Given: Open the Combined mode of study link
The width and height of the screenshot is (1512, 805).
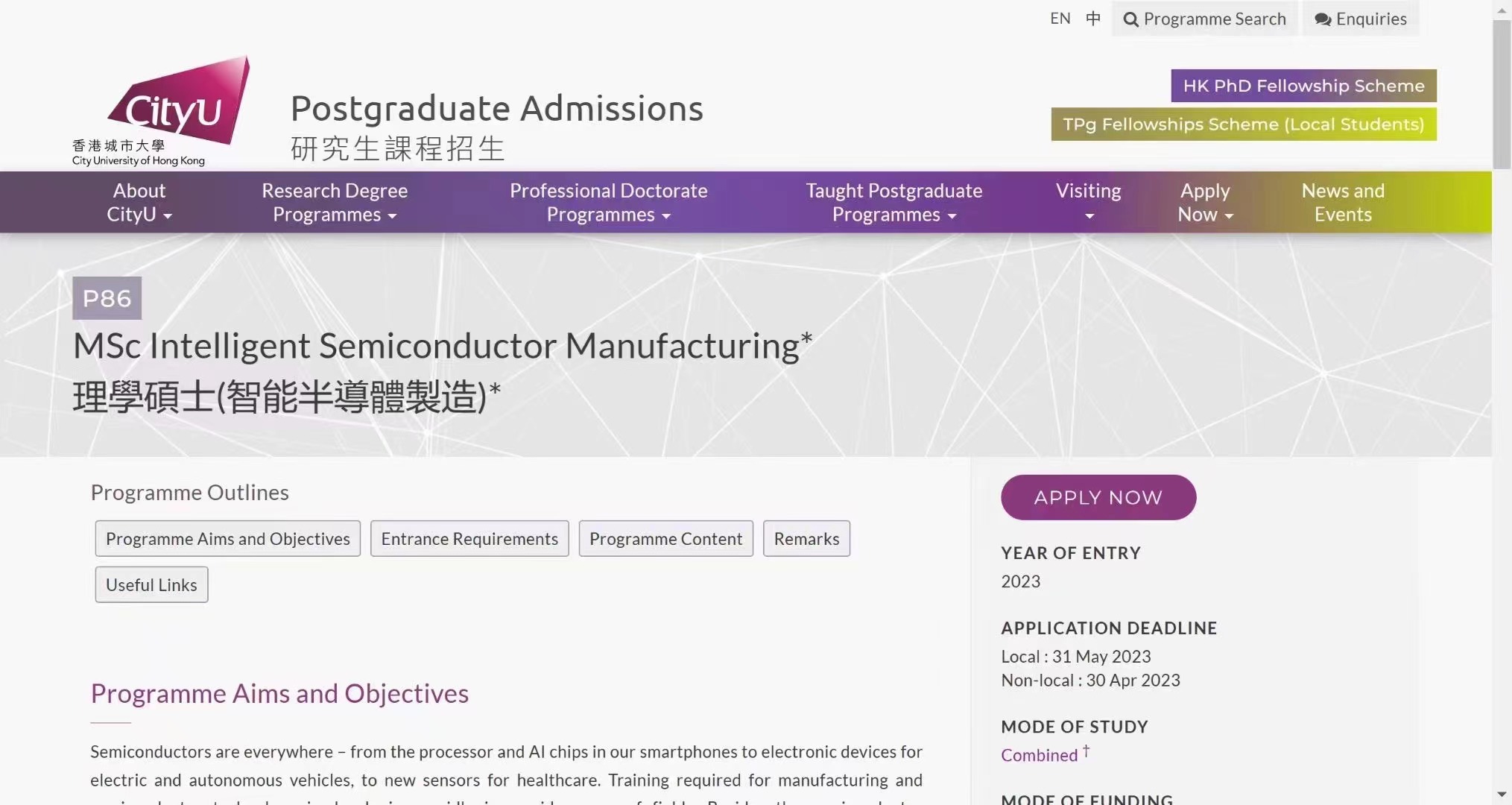Looking at the screenshot, I should click(x=1039, y=755).
